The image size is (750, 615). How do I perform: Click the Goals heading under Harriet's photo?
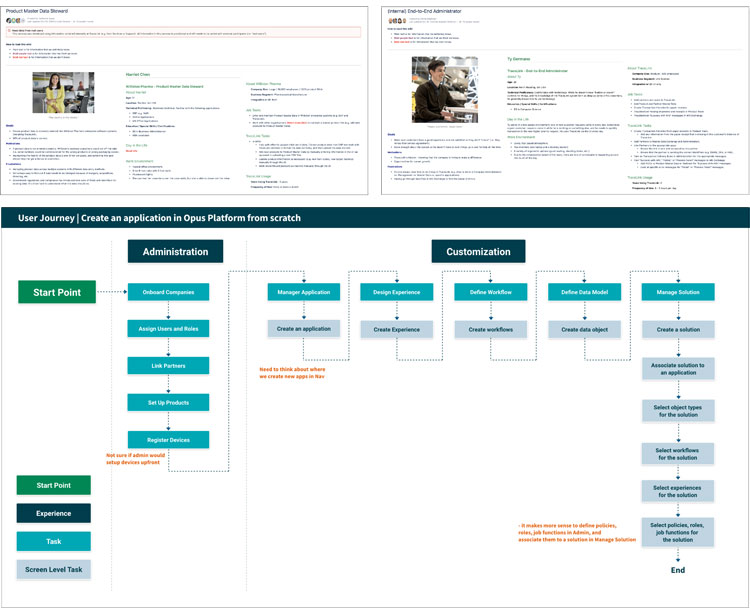[10, 126]
